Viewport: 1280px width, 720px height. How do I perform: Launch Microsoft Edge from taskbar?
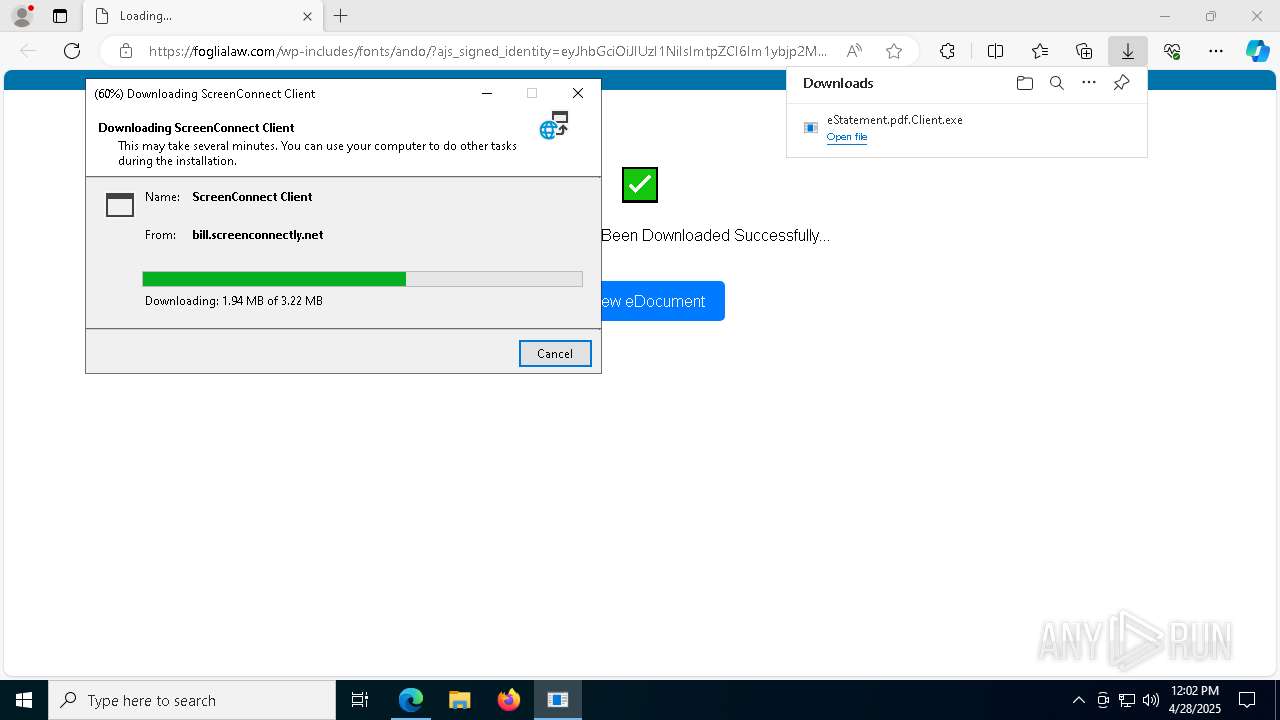point(411,700)
